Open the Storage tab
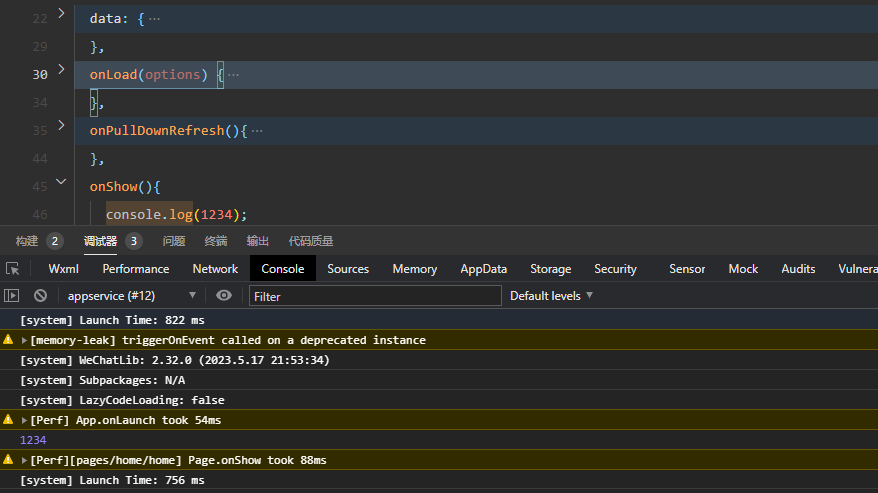The image size is (878, 493). click(550, 269)
